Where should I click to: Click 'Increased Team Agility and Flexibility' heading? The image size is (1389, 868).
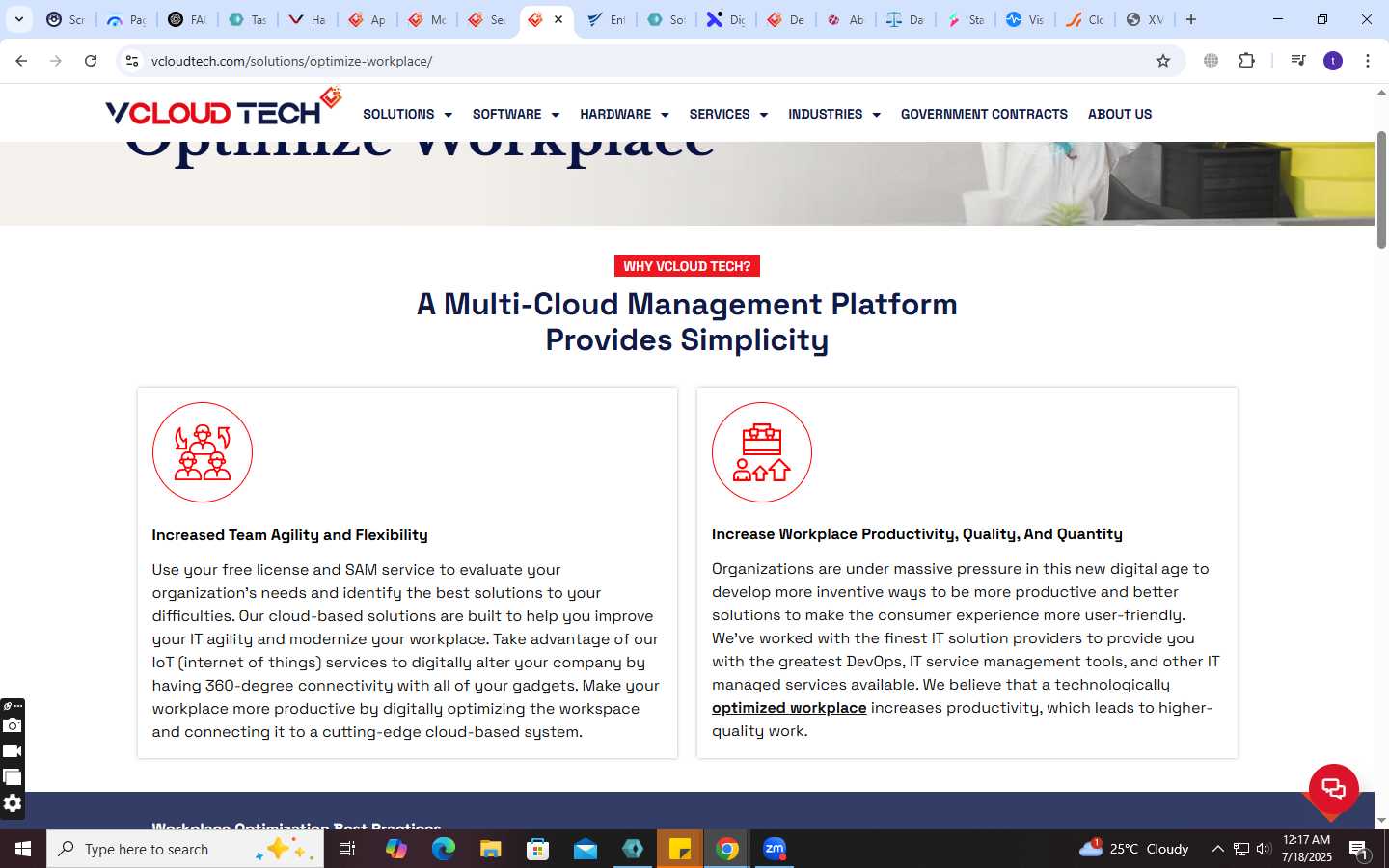[289, 535]
